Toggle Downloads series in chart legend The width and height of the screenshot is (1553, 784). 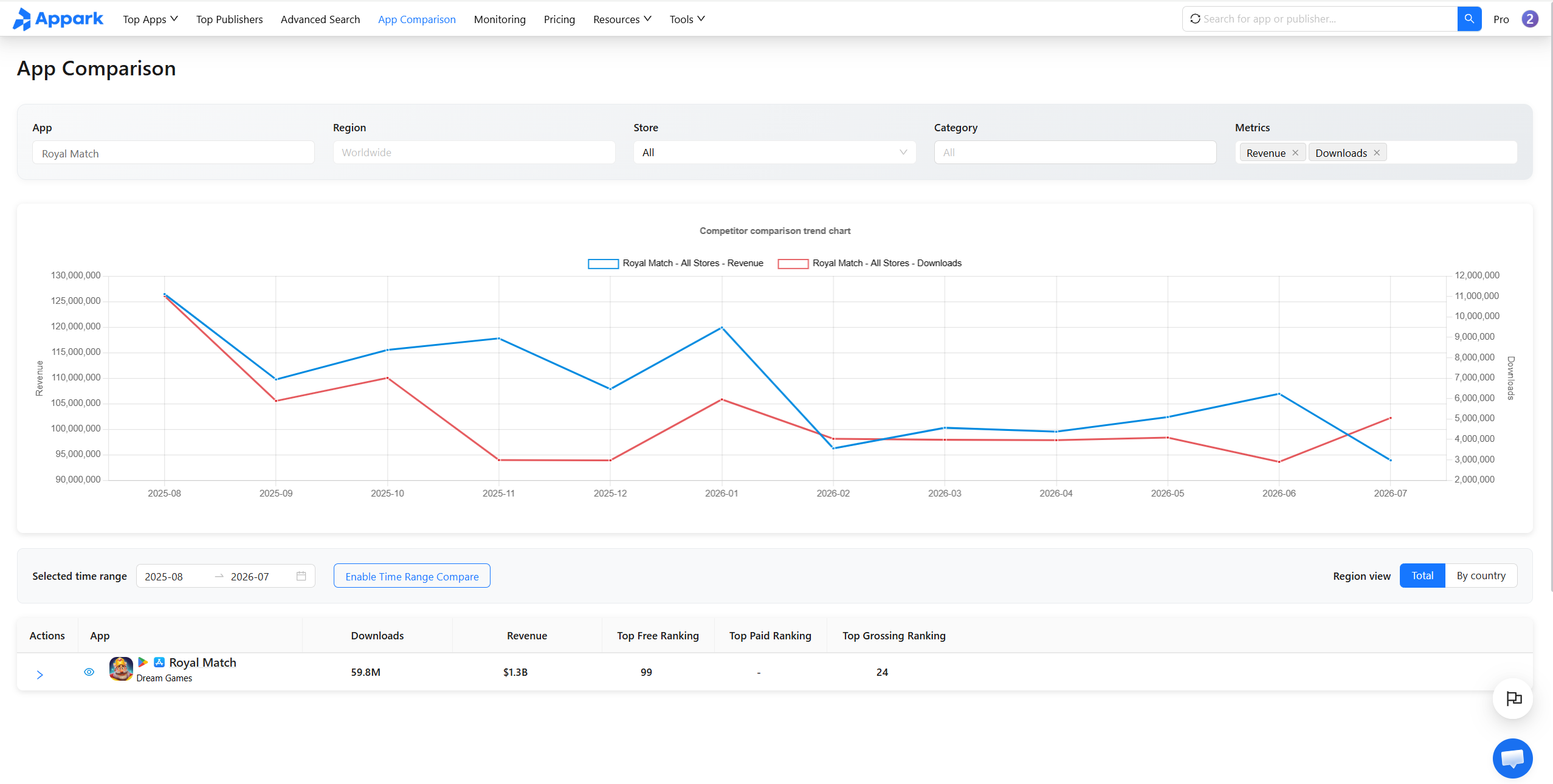point(870,263)
